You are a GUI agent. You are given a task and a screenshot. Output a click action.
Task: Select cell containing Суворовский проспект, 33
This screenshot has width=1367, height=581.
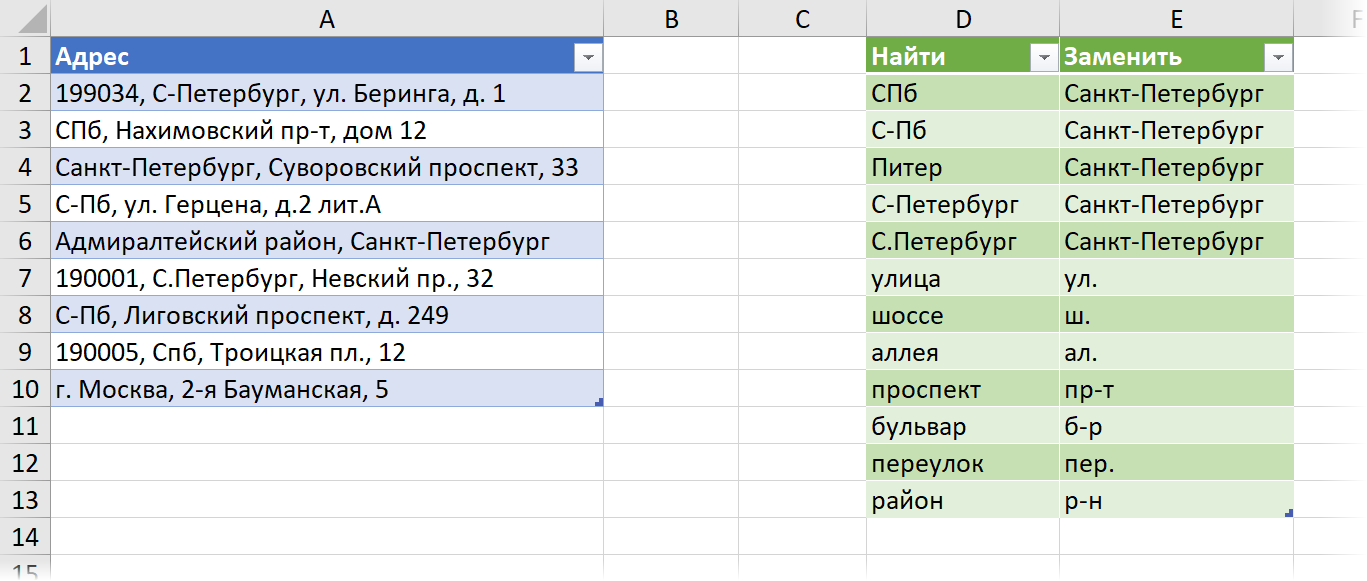coord(327,168)
